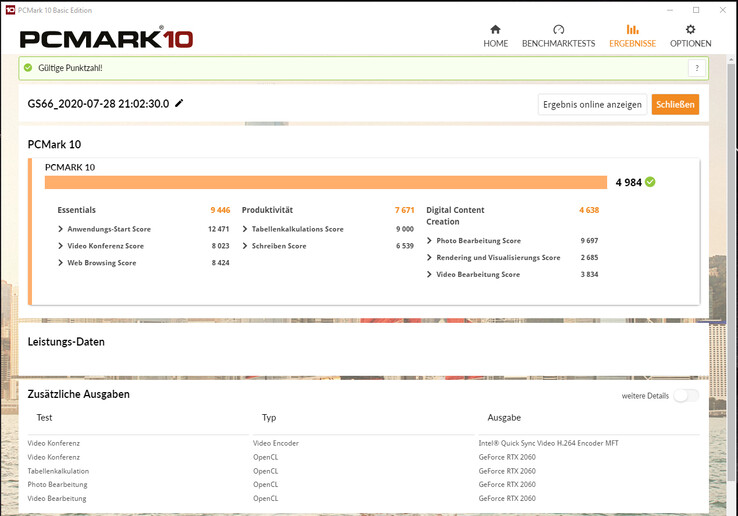Click Intel Quick Sync Video H.264 Encoder MFT
This screenshot has width=738, height=516.
point(548,443)
